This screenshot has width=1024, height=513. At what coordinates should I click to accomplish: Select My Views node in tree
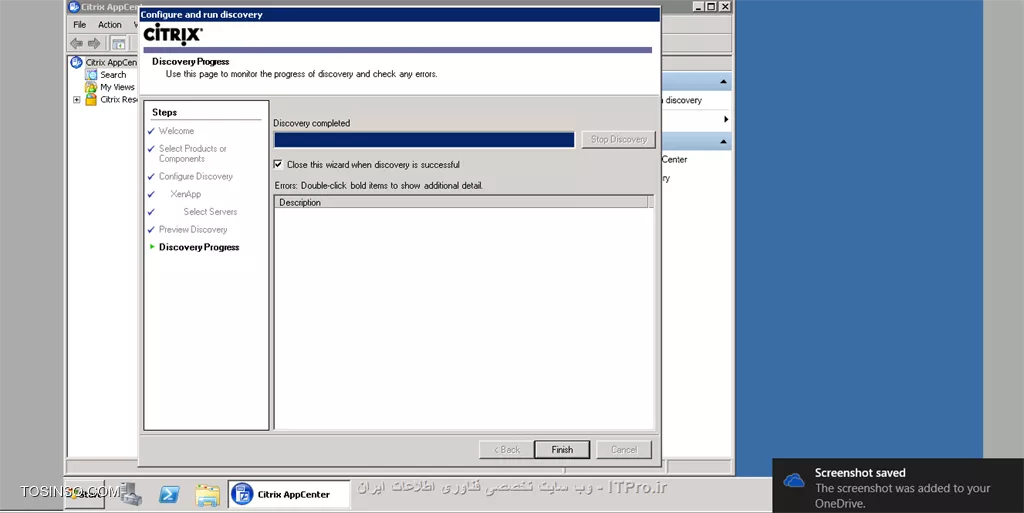(118, 87)
